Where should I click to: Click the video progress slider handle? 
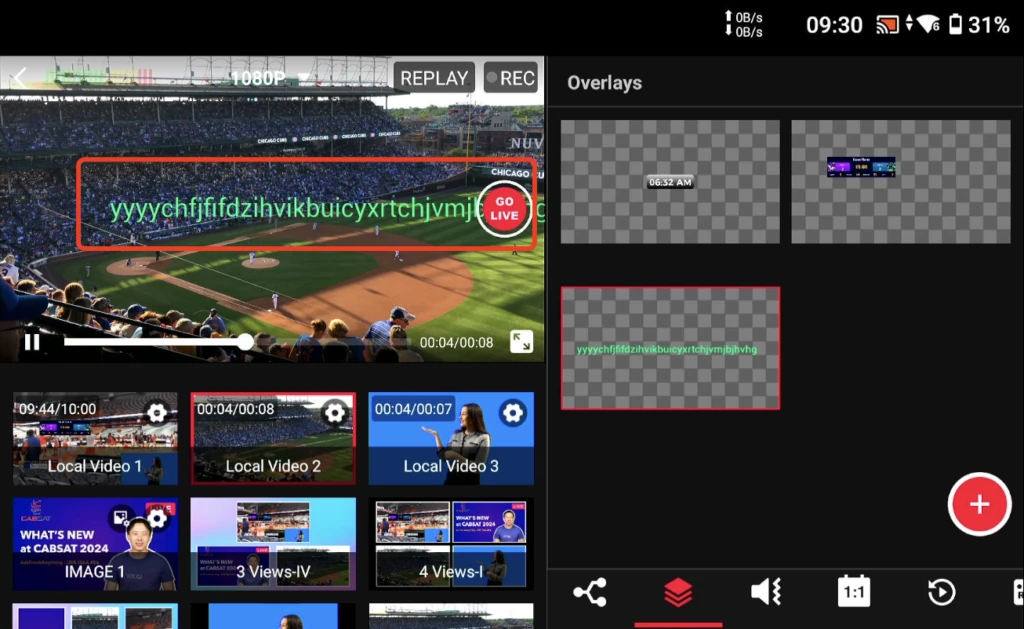click(245, 342)
